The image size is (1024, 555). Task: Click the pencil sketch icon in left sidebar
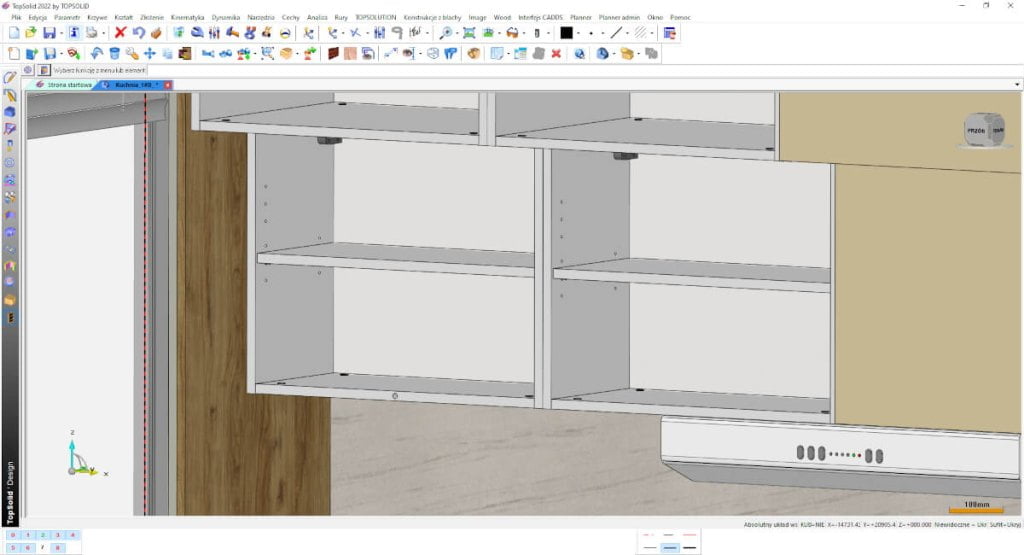point(10,78)
